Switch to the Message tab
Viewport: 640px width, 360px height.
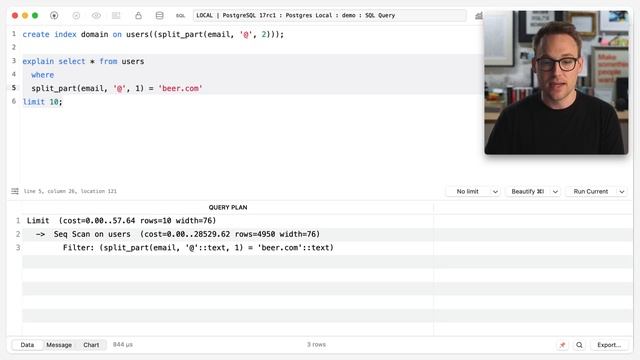pyautogui.click(x=59, y=345)
